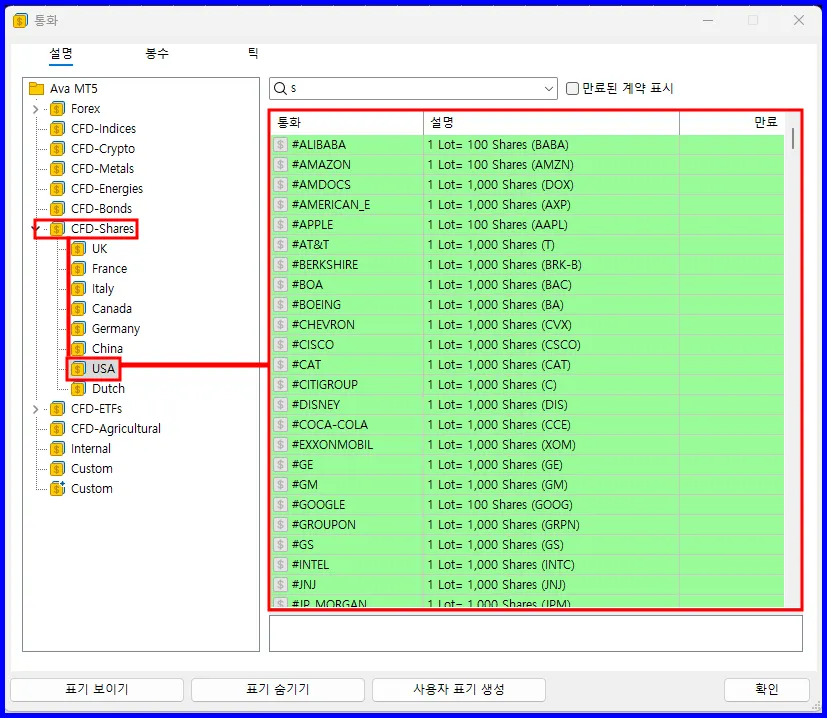The width and height of the screenshot is (827, 718).
Task: Click the Dutch symbol group icon
Action: click(x=78, y=389)
